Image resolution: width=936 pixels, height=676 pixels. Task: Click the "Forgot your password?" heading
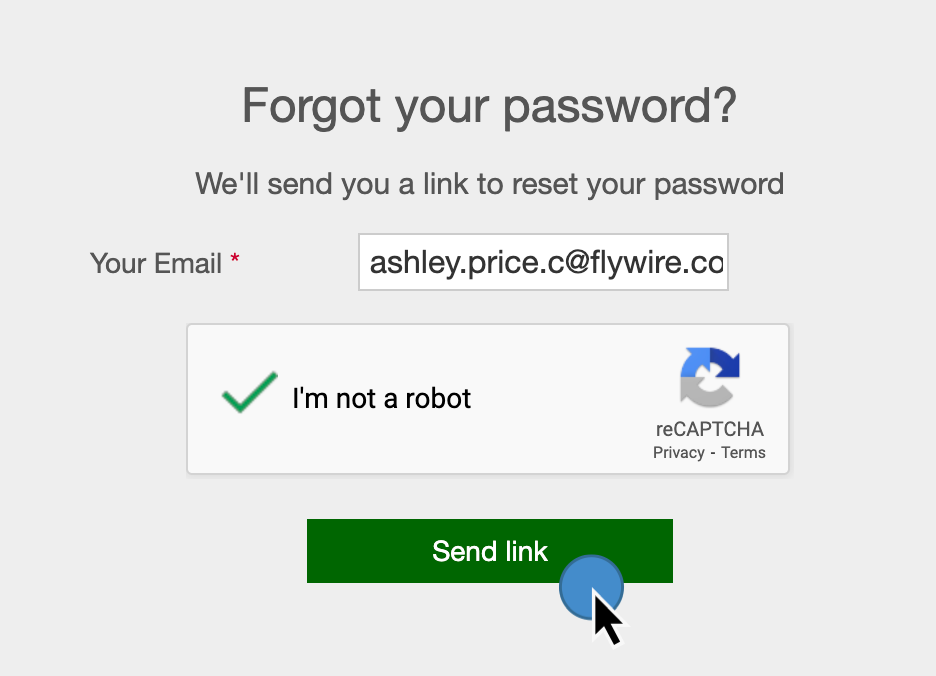[x=489, y=106]
